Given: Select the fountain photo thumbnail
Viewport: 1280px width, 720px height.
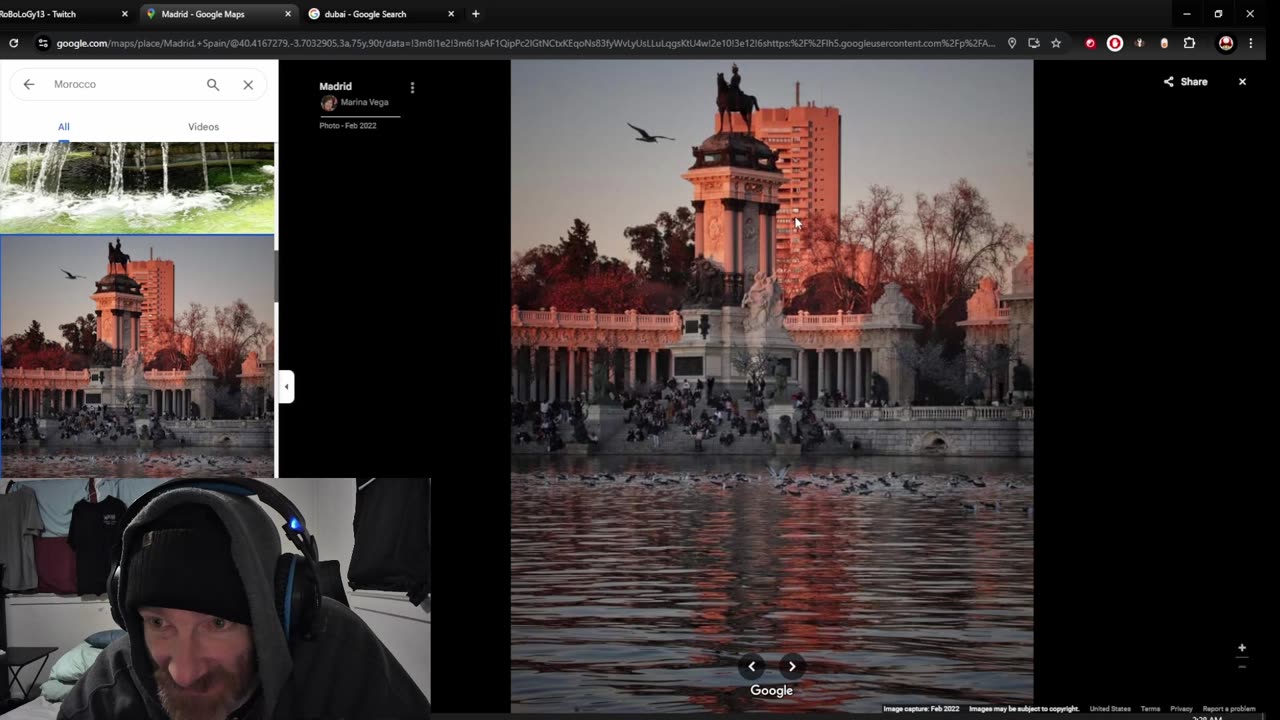Looking at the screenshot, I should pyautogui.click(x=137, y=187).
